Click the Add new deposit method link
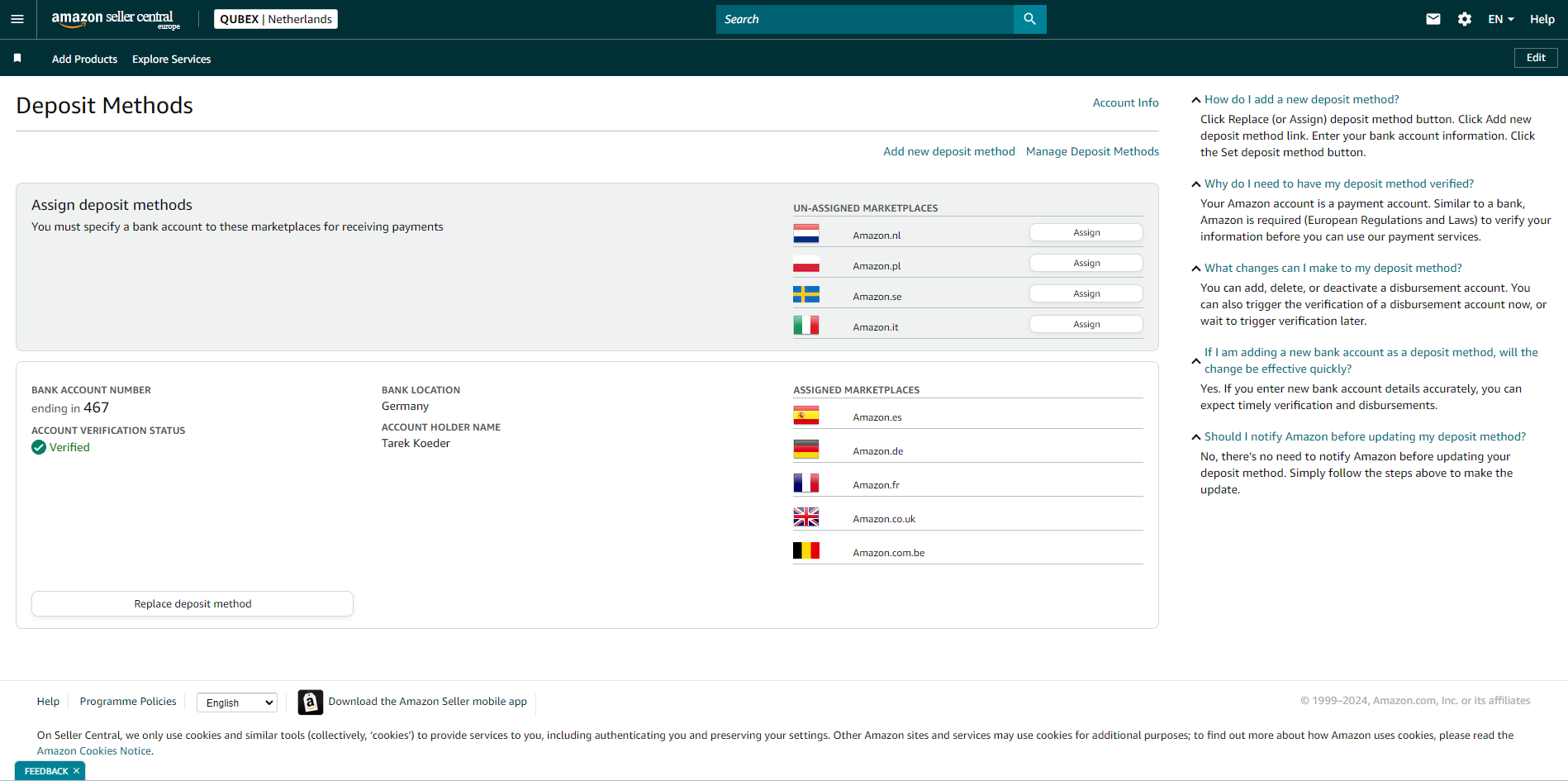The image size is (1568, 781). [948, 151]
